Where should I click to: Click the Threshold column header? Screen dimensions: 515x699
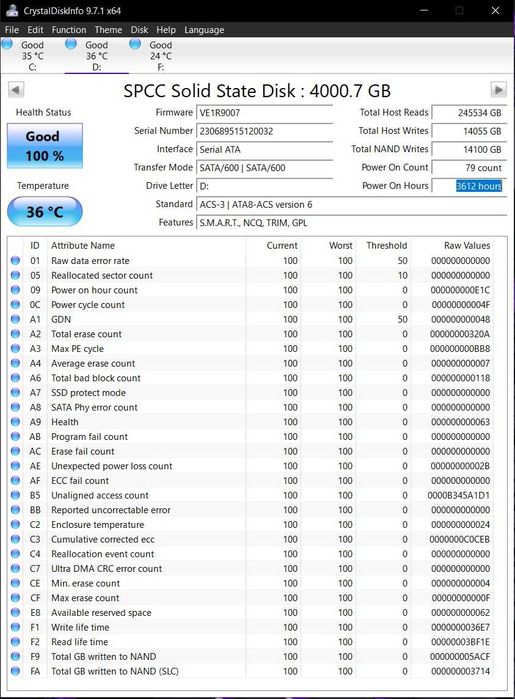click(387, 246)
